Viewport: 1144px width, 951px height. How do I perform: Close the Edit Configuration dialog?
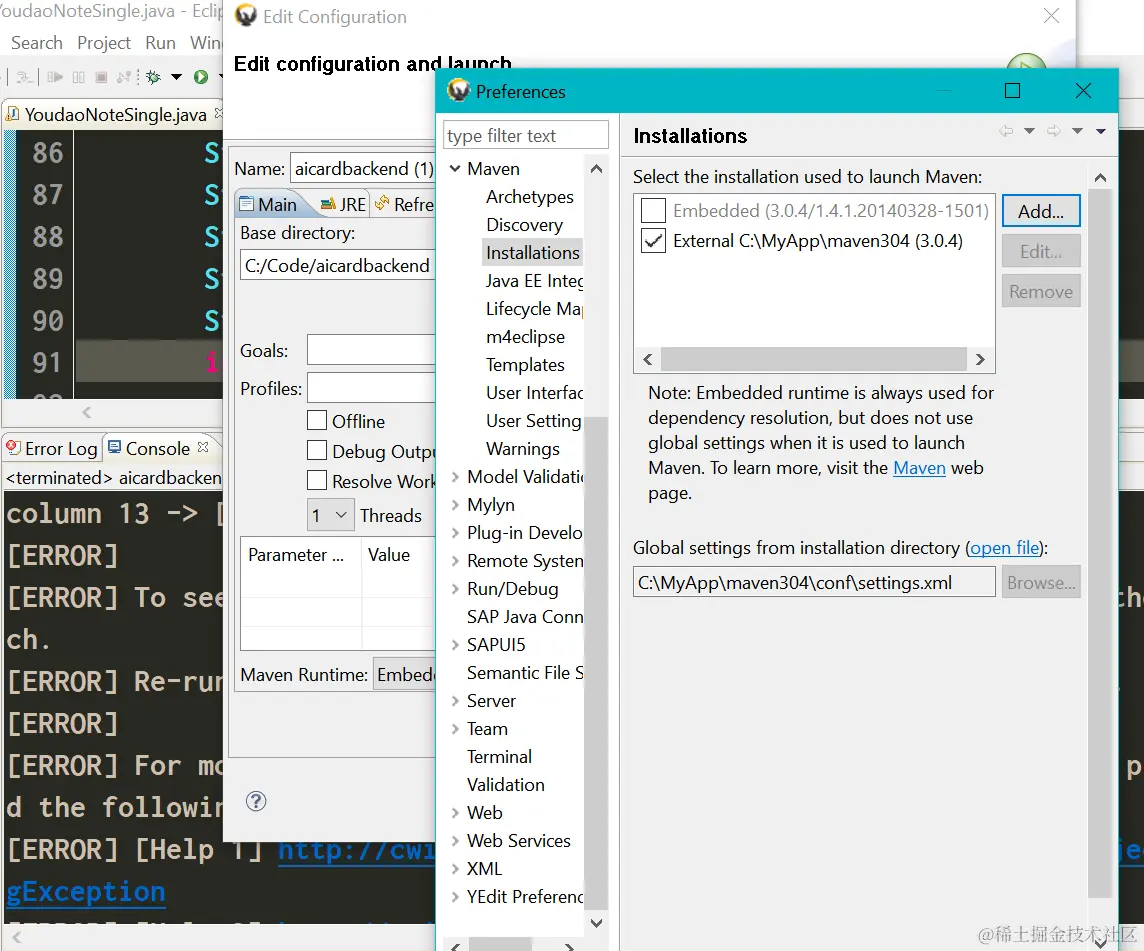tap(1051, 15)
